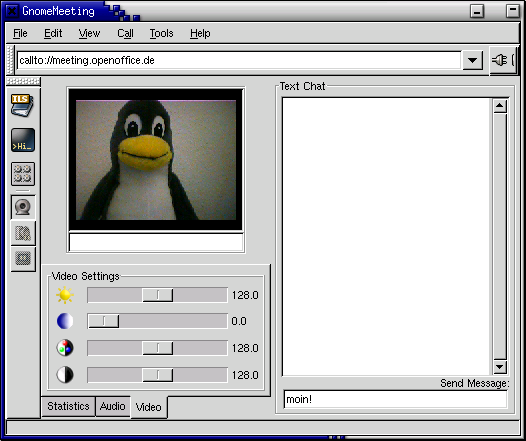Screen dimensions: 526x441
Task: Click the contrast slider handle
Action: 158,375
